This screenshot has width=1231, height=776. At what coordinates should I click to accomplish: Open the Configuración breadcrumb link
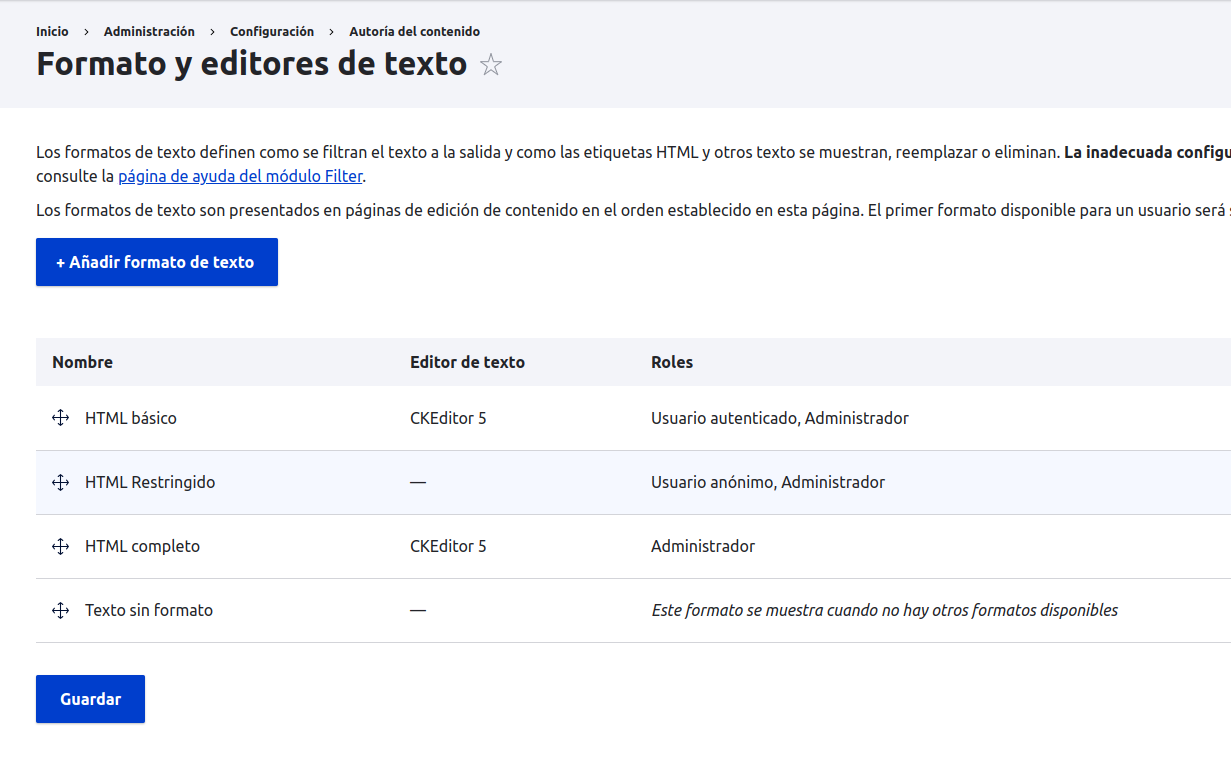pos(272,32)
